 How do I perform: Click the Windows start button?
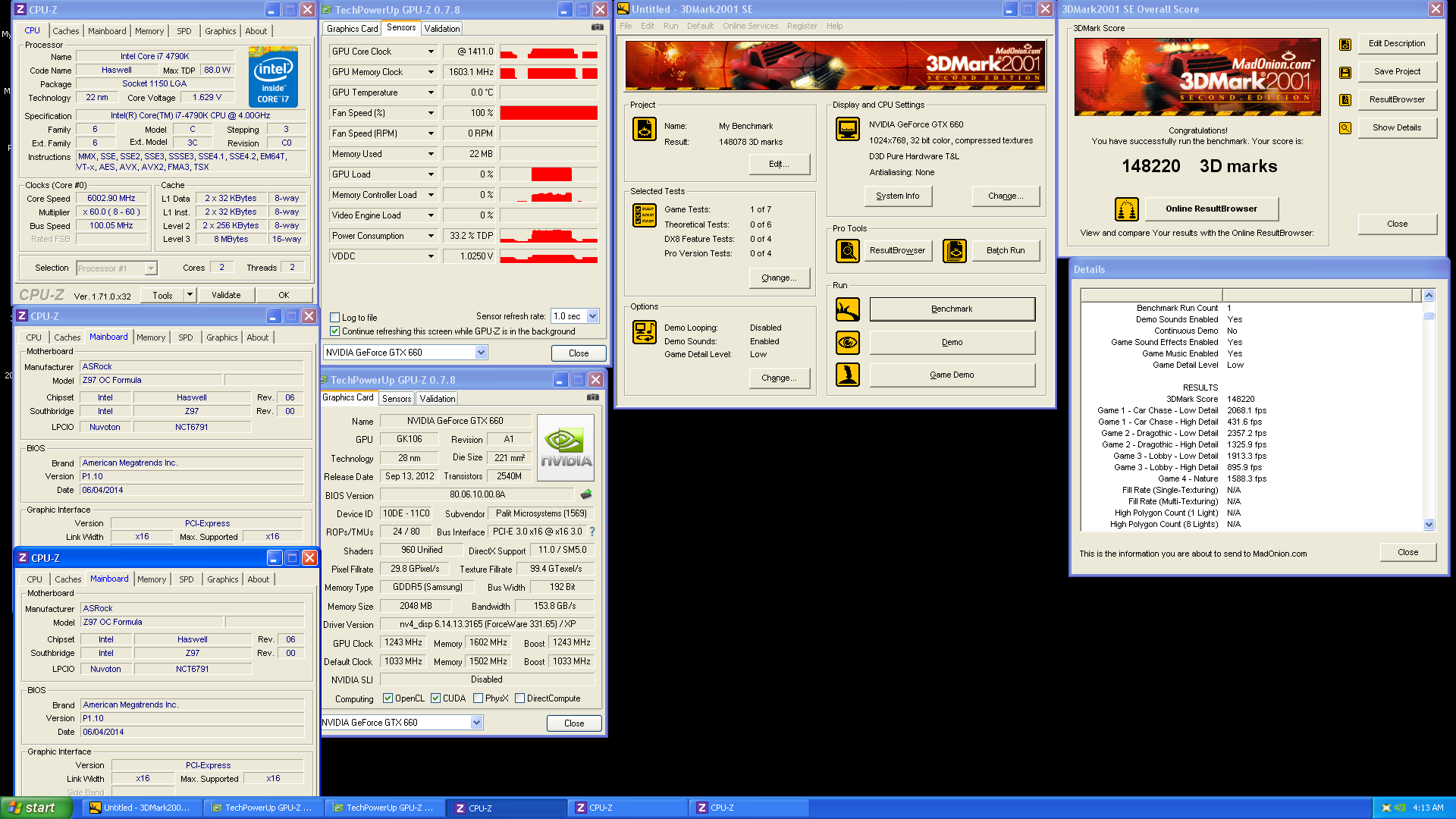35,808
